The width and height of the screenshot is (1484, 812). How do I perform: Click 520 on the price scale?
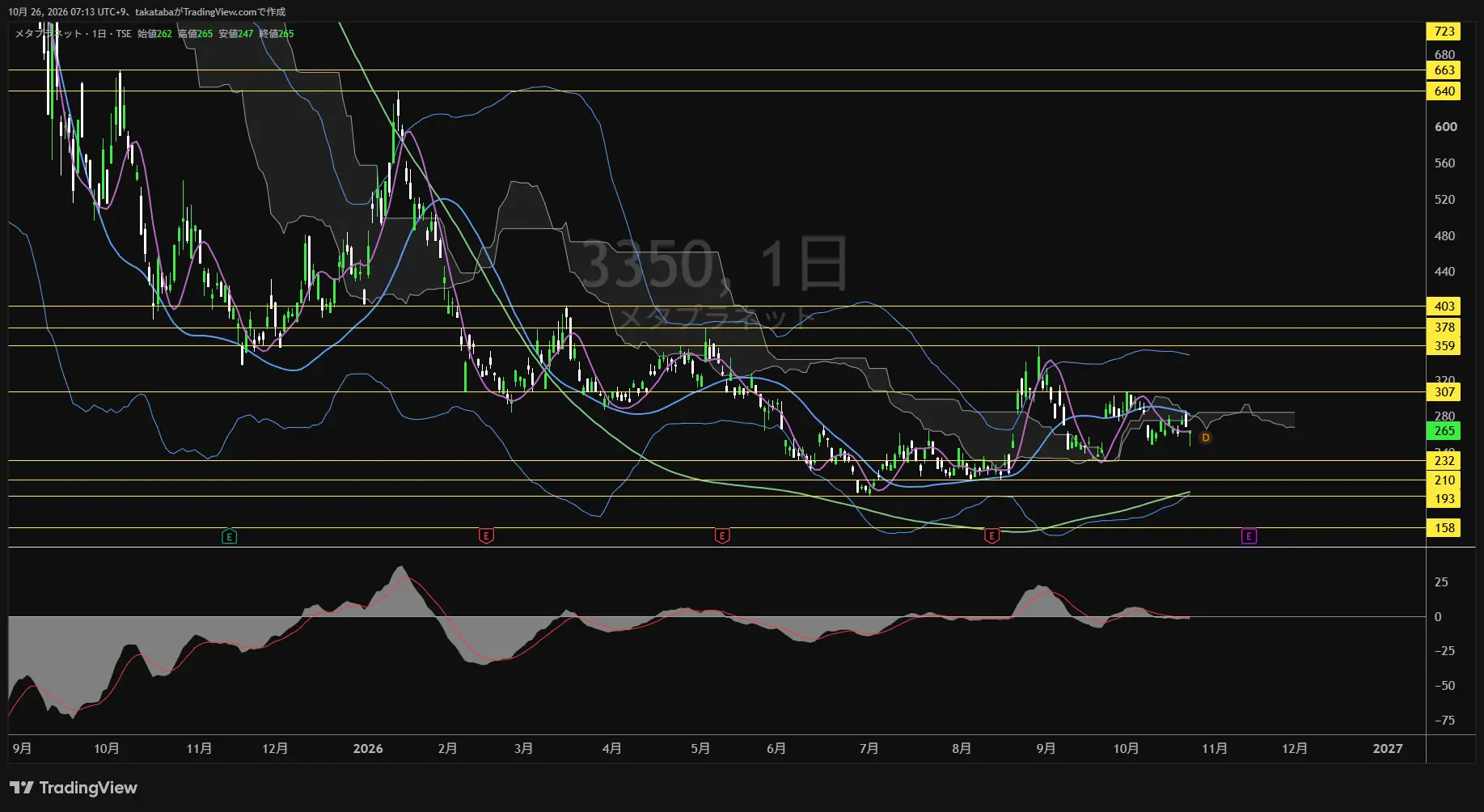pos(1444,200)
